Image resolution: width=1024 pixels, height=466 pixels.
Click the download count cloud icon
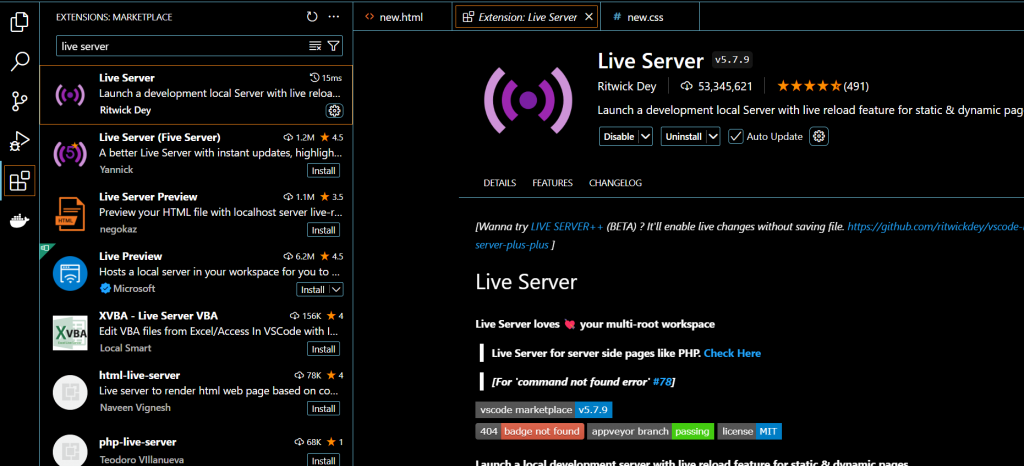click(x=686, y=86)
